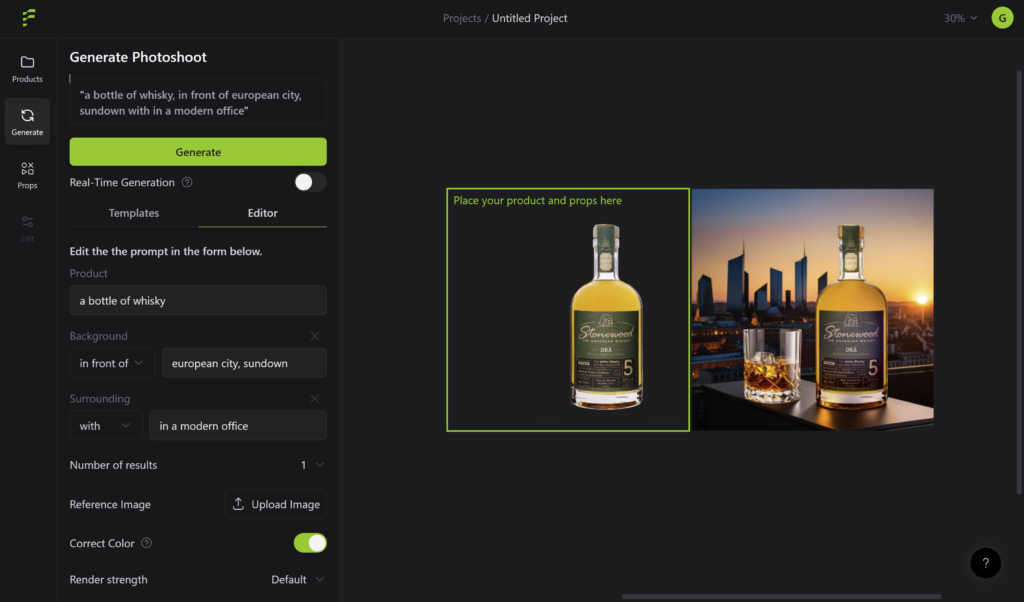Click the generated whisky city result image
Image resolution: width=1024 pixels, height=602 pixels.
pyautogui.click(x=812, y=310)
